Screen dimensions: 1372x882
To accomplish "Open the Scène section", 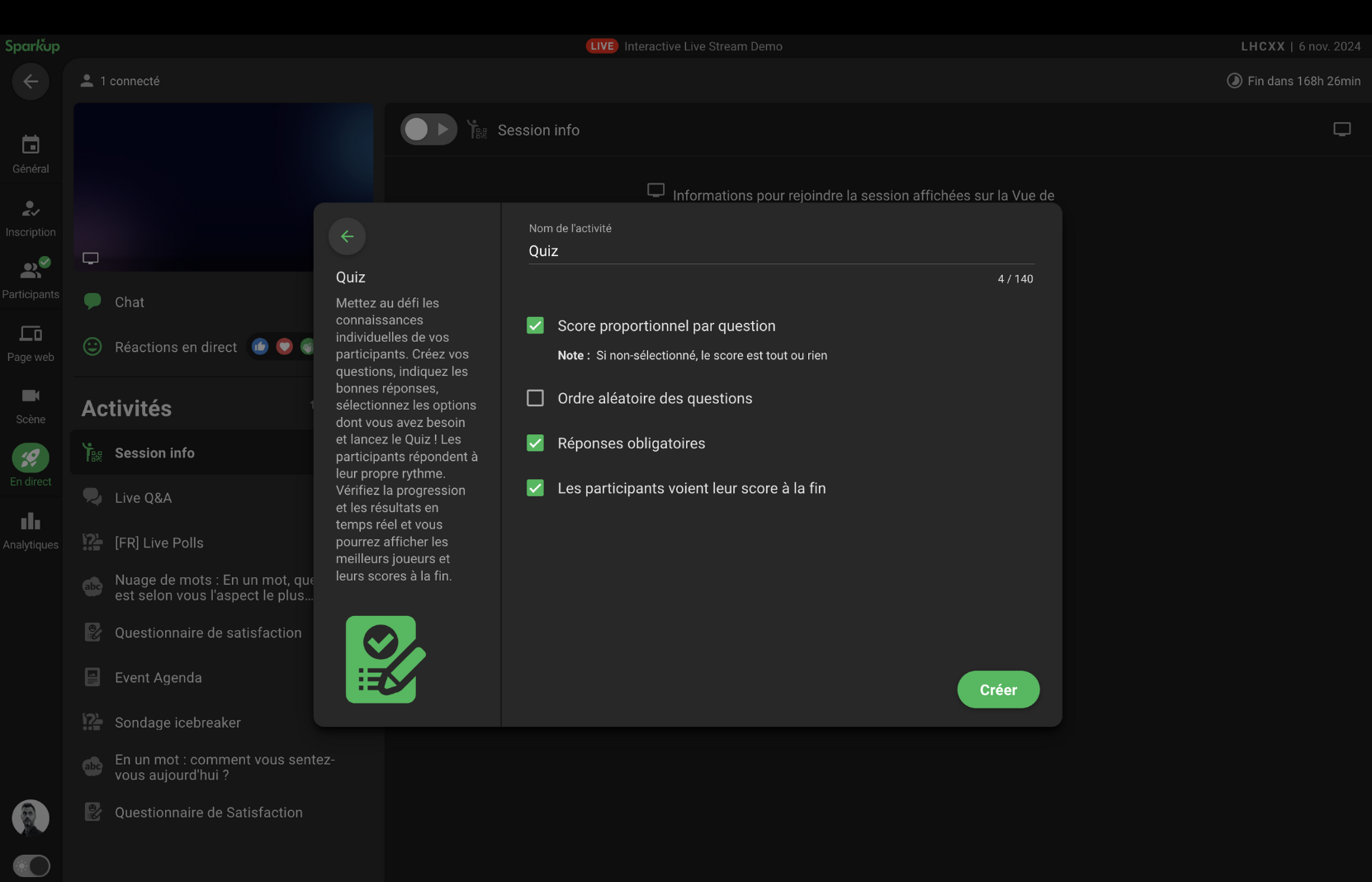I will click(x=31, y=403).
